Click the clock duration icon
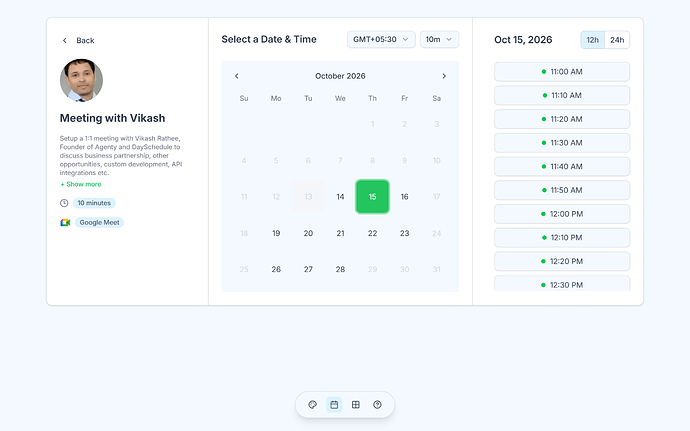Screen dimensions: 690x431 coord(64,203)
